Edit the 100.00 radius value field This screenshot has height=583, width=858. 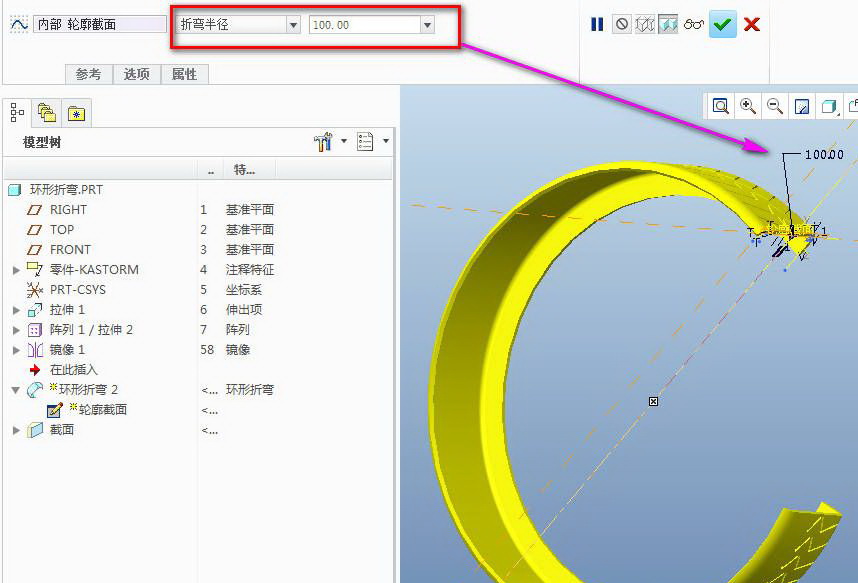coord(365,25)
